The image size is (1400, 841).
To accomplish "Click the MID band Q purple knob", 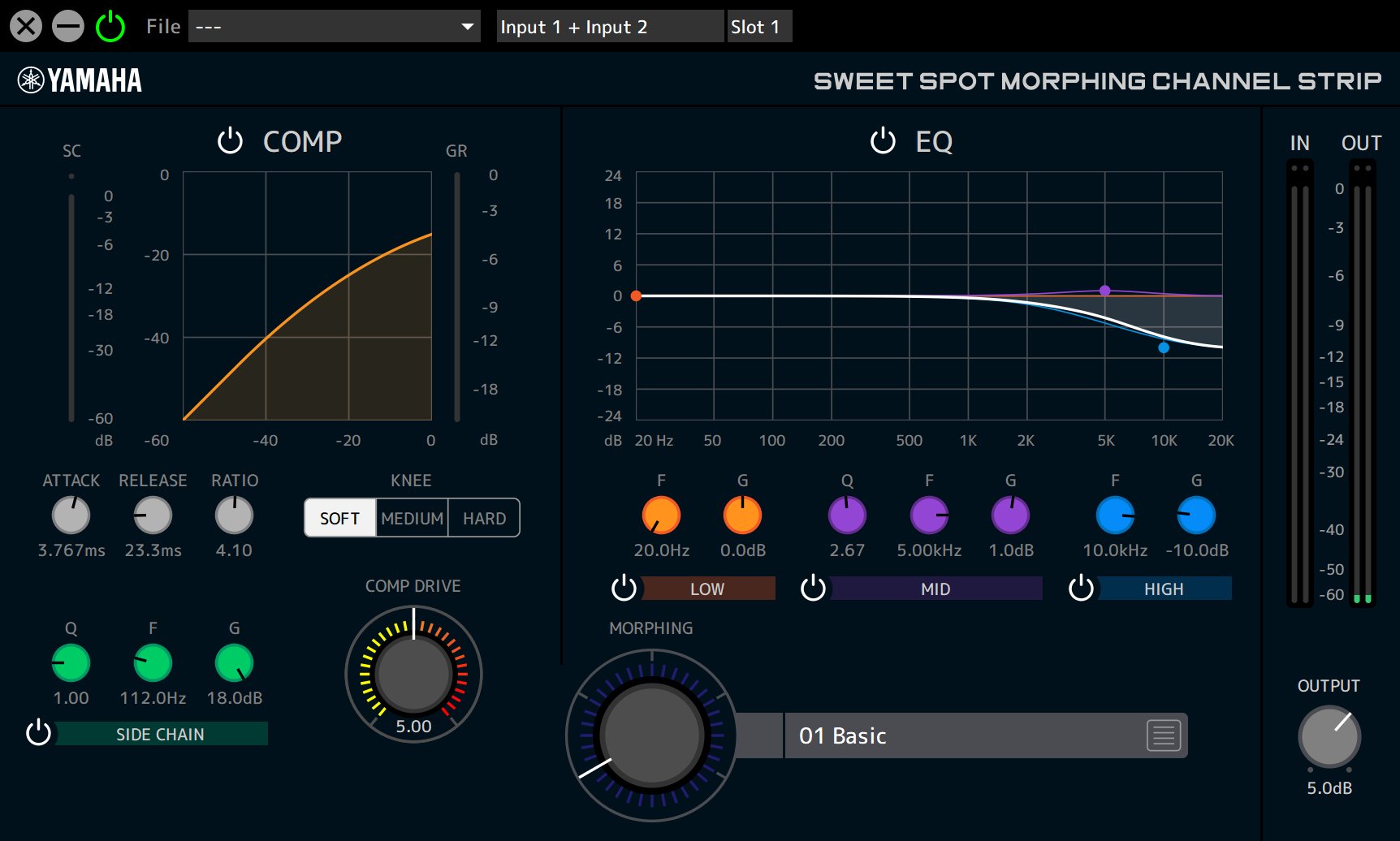I will tap(847, 515).
